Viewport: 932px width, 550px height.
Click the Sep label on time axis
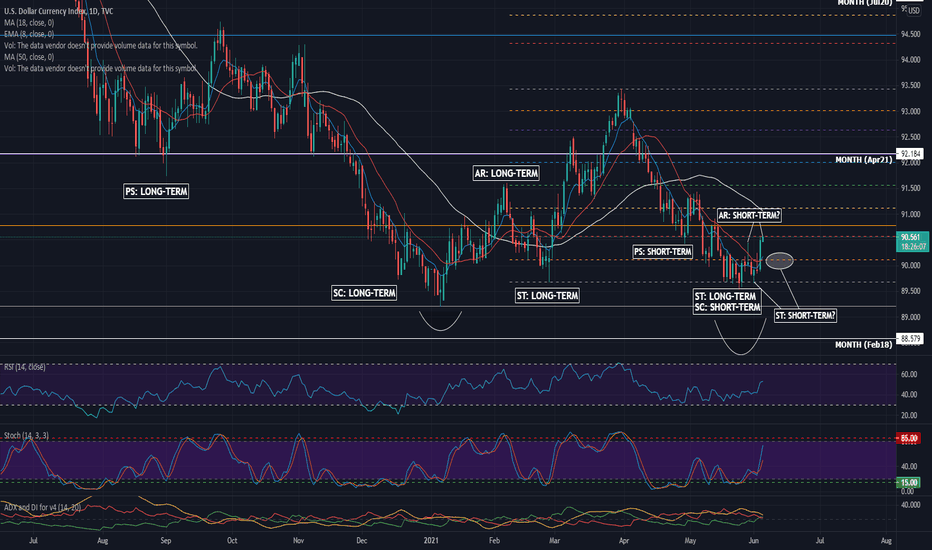pos(166,541)
